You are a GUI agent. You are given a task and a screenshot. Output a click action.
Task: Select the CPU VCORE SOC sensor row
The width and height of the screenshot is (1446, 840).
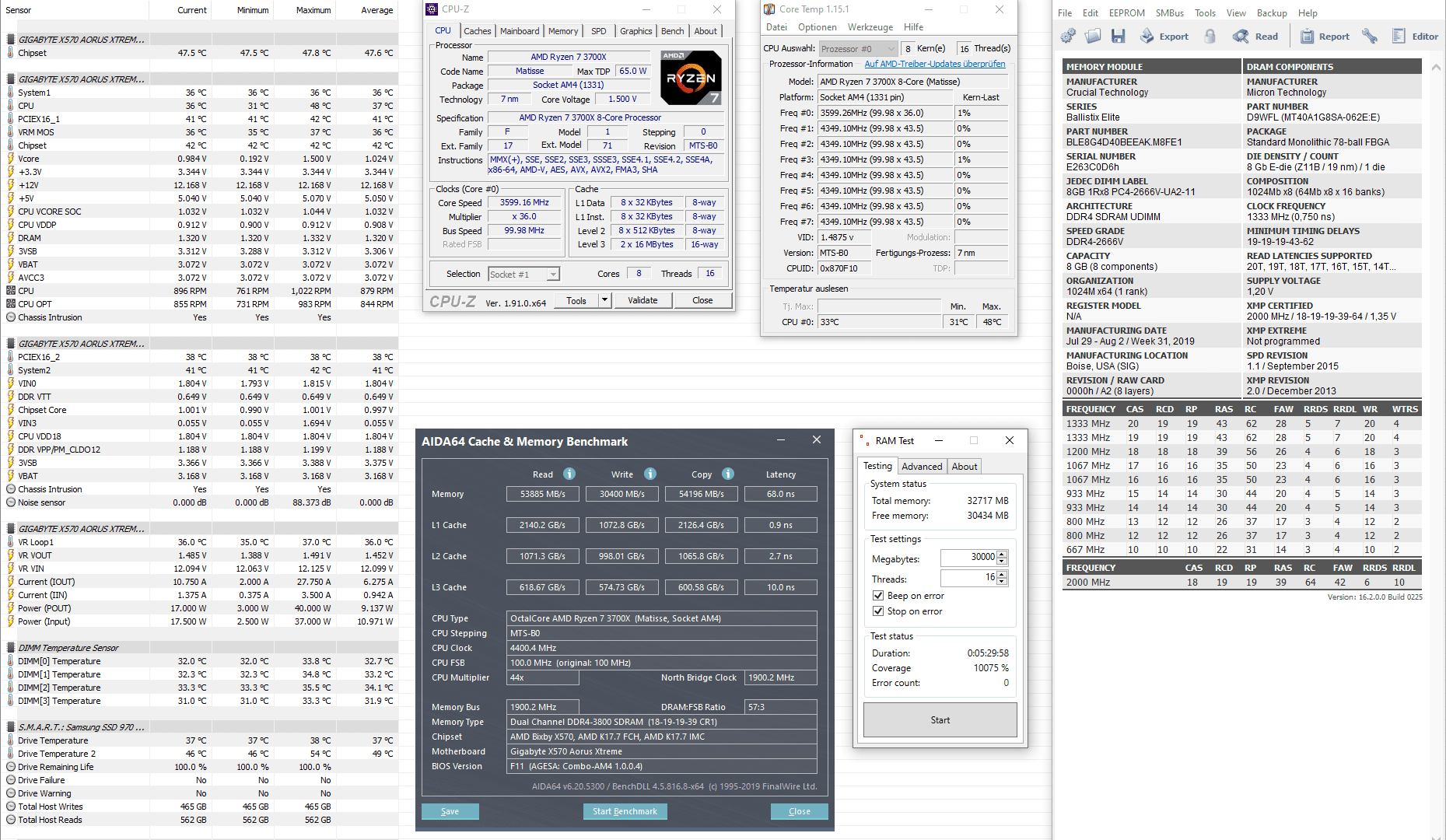201,212
